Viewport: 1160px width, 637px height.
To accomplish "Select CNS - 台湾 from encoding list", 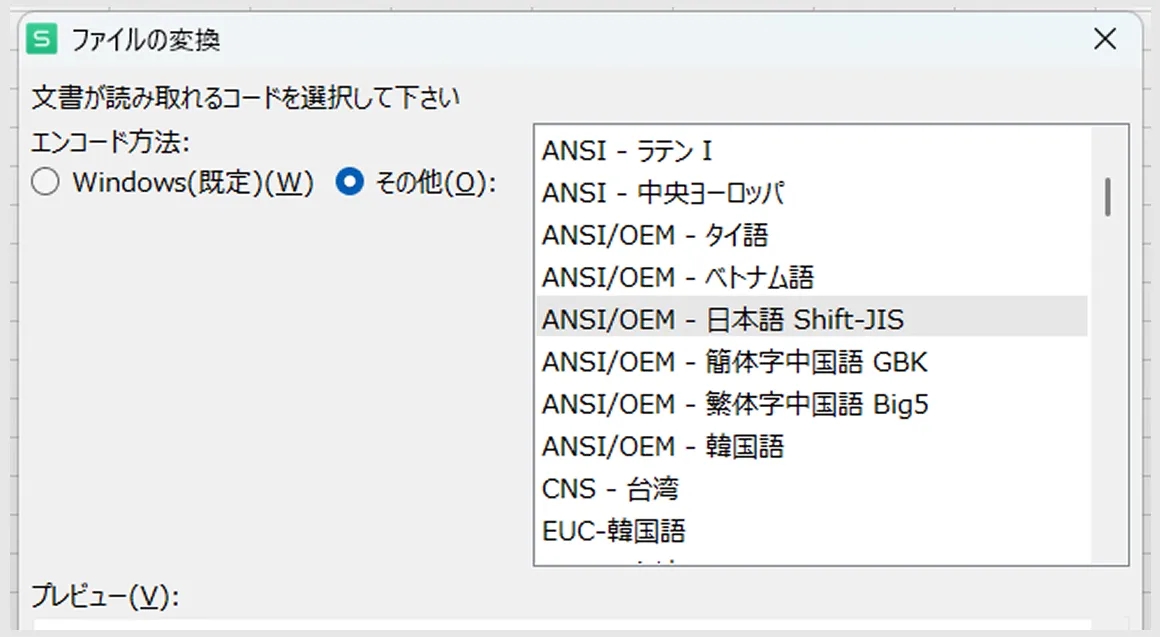I will 812,488.
